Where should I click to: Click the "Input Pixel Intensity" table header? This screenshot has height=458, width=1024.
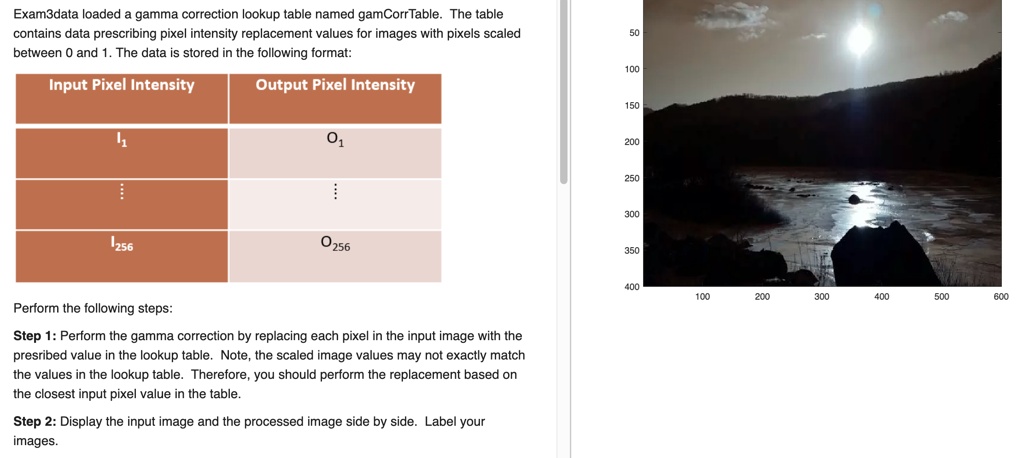(122, 85)
